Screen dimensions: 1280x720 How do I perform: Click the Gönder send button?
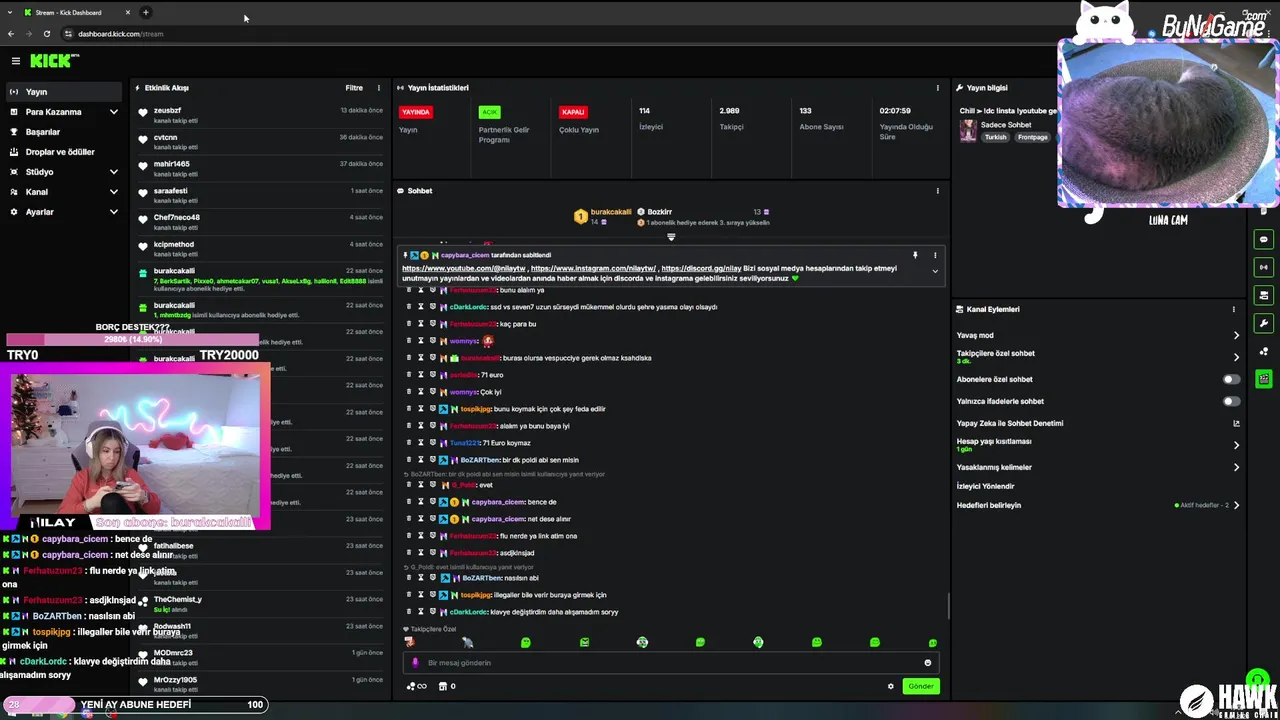(x=921, y=686)
